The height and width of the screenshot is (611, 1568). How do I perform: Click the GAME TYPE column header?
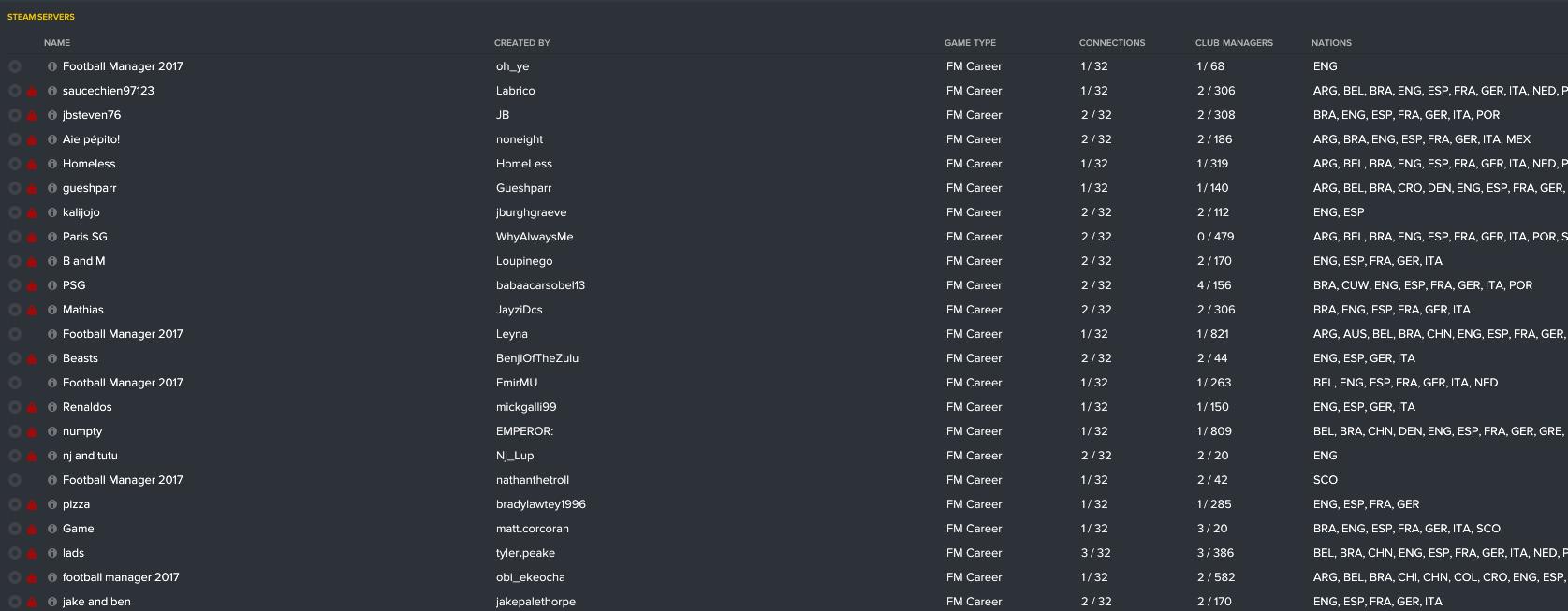click(970, 42)
